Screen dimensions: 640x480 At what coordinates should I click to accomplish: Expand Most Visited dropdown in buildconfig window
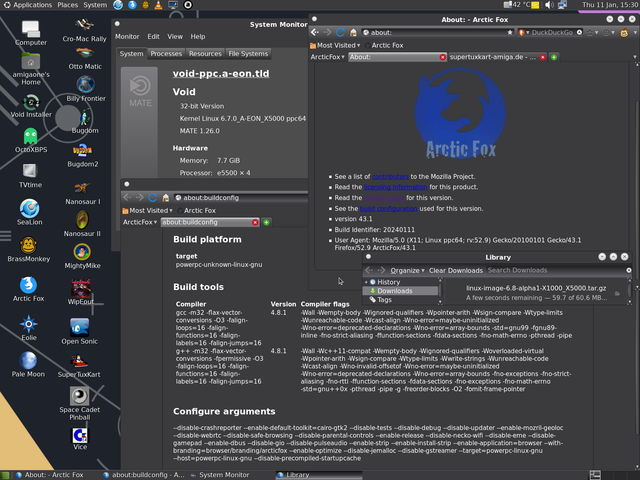pos(147,211)
